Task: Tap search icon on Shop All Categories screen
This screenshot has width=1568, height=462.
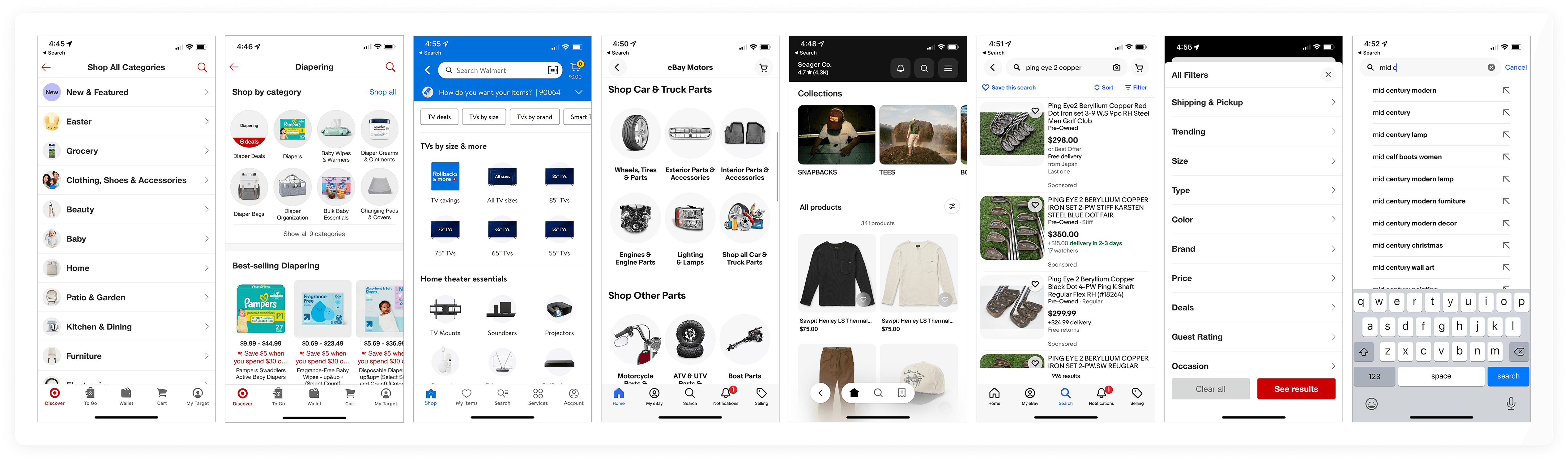Action: click(202, 67)
